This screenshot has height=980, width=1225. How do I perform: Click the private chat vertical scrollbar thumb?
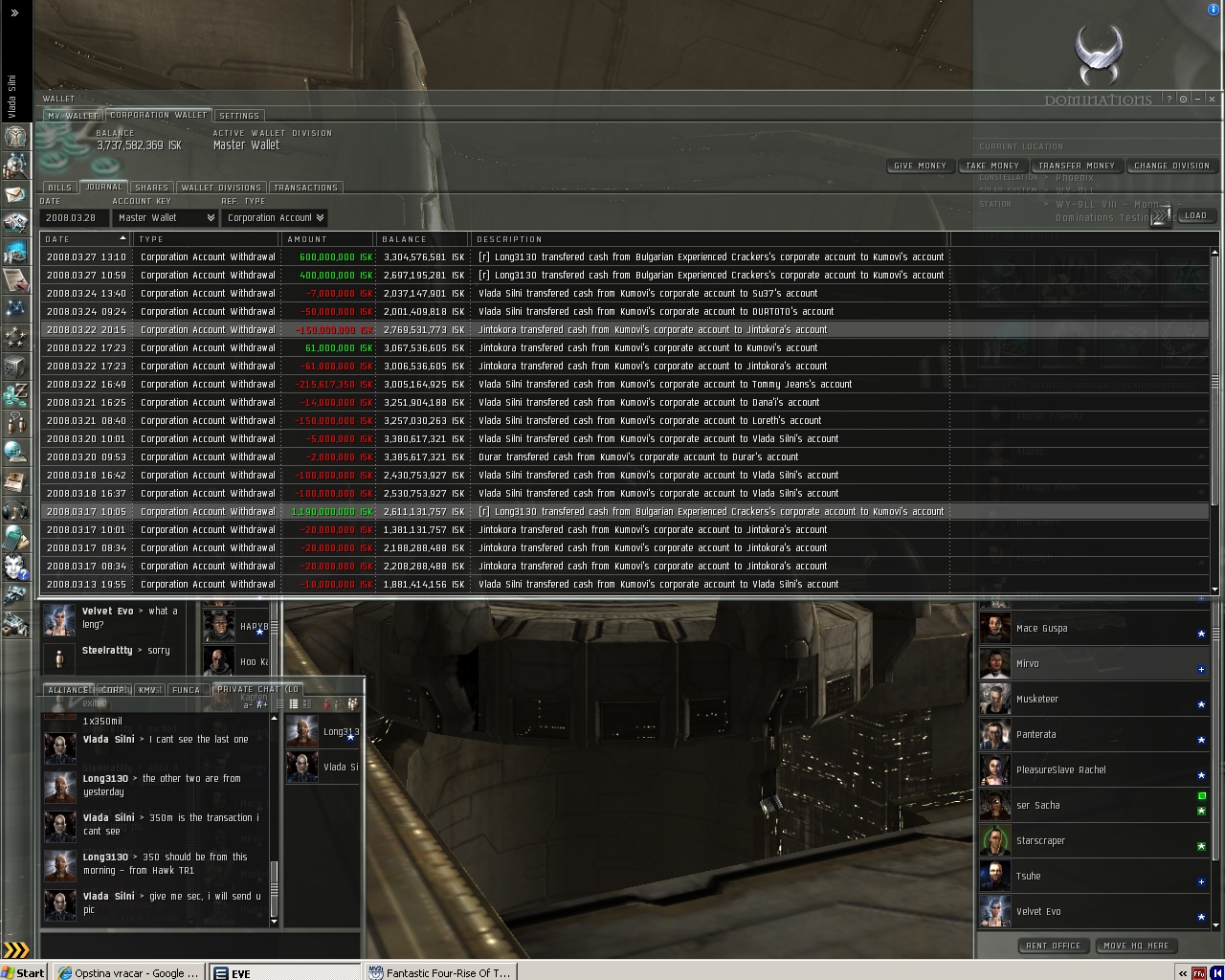[275, 887]
